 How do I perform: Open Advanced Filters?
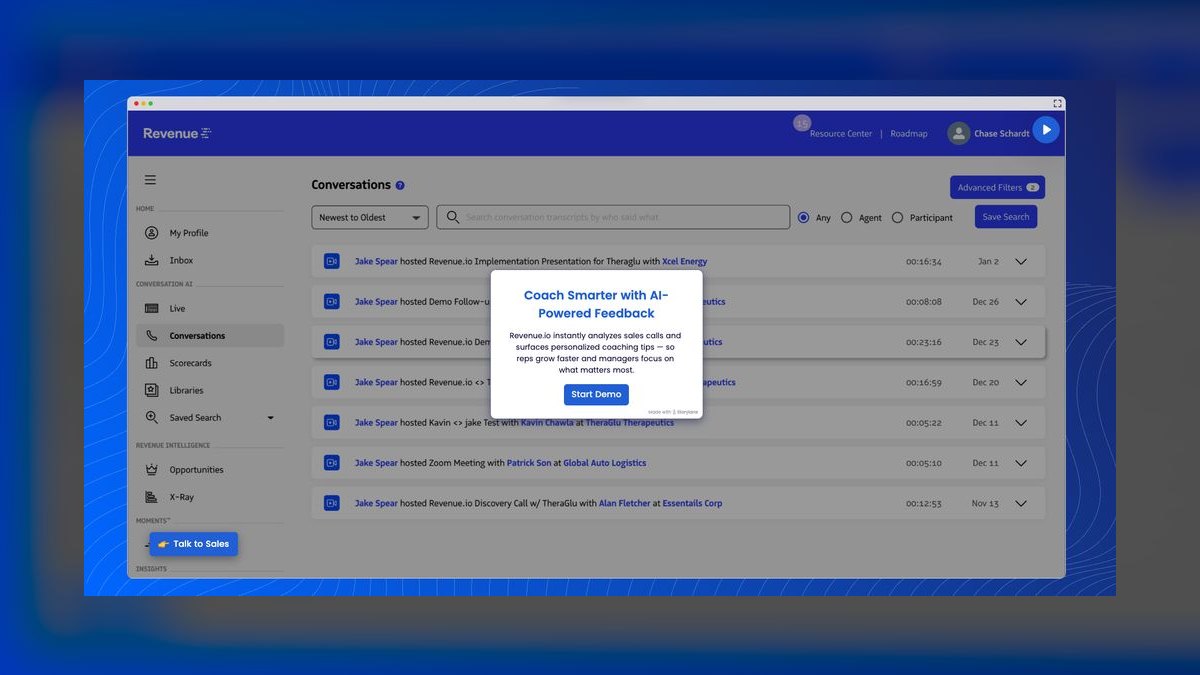tap(997, 187)
